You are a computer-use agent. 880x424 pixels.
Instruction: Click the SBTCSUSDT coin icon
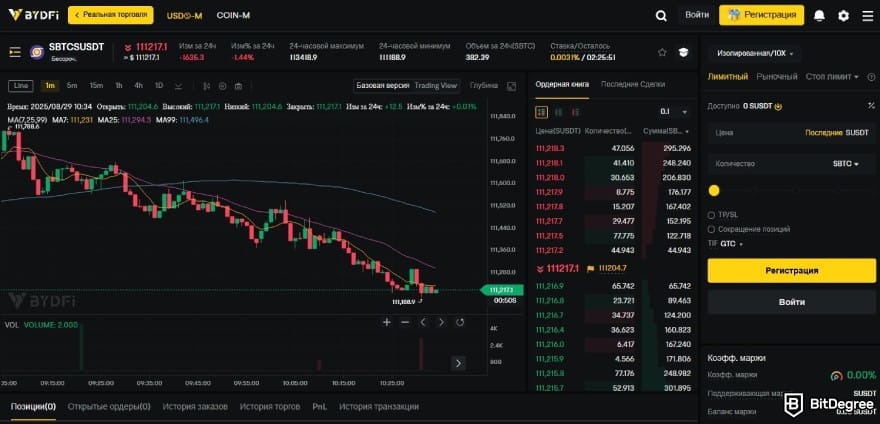(x=37, y=52)
